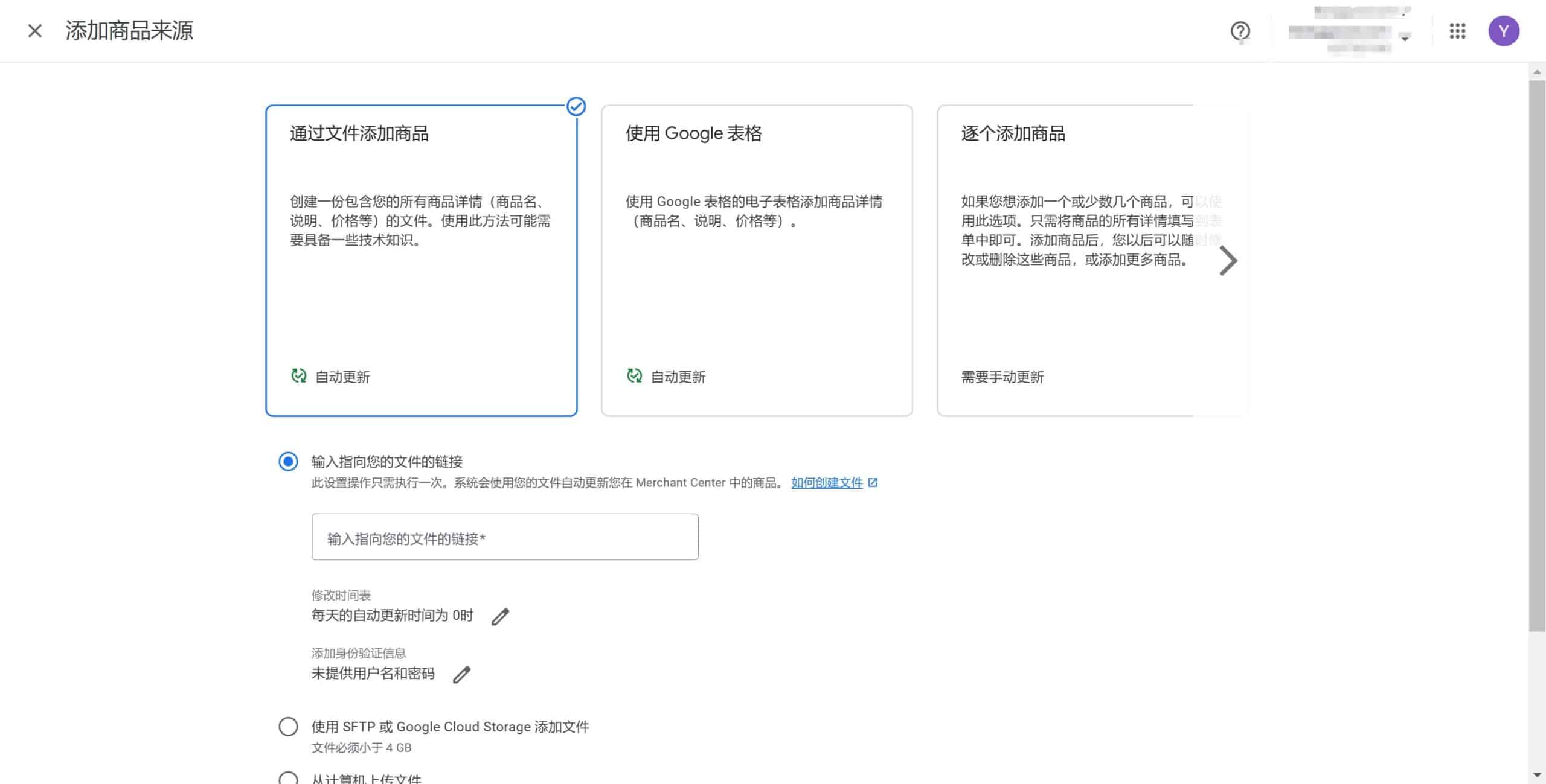This screenshot has height=784, width=1546.
Task: Click the selected checkmark badge on file card
Action: pyautogui.click(x=576, y=107)
